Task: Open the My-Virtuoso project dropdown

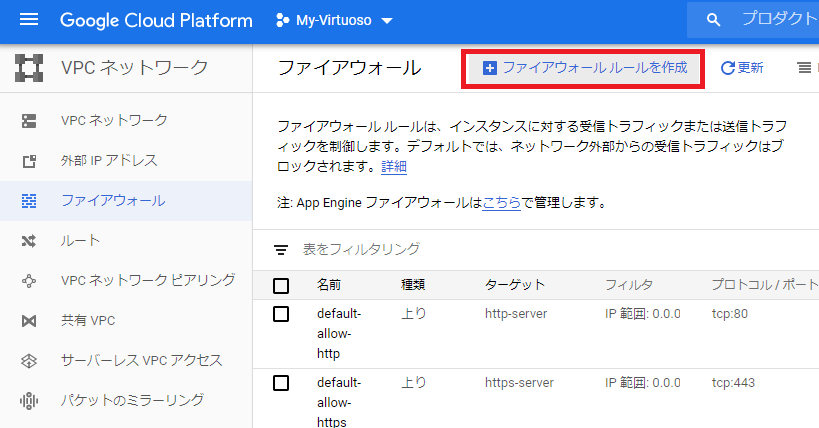Action: 333,20
